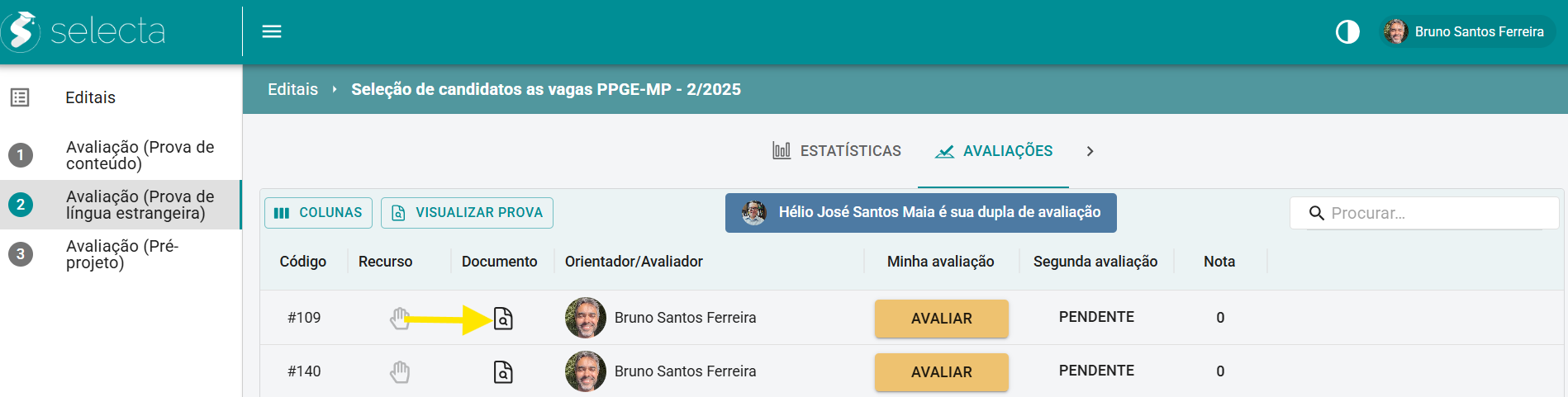This screenshot has width=1568, height=397.
Task: Open the Colunas column selector
Action: point(318,213)
